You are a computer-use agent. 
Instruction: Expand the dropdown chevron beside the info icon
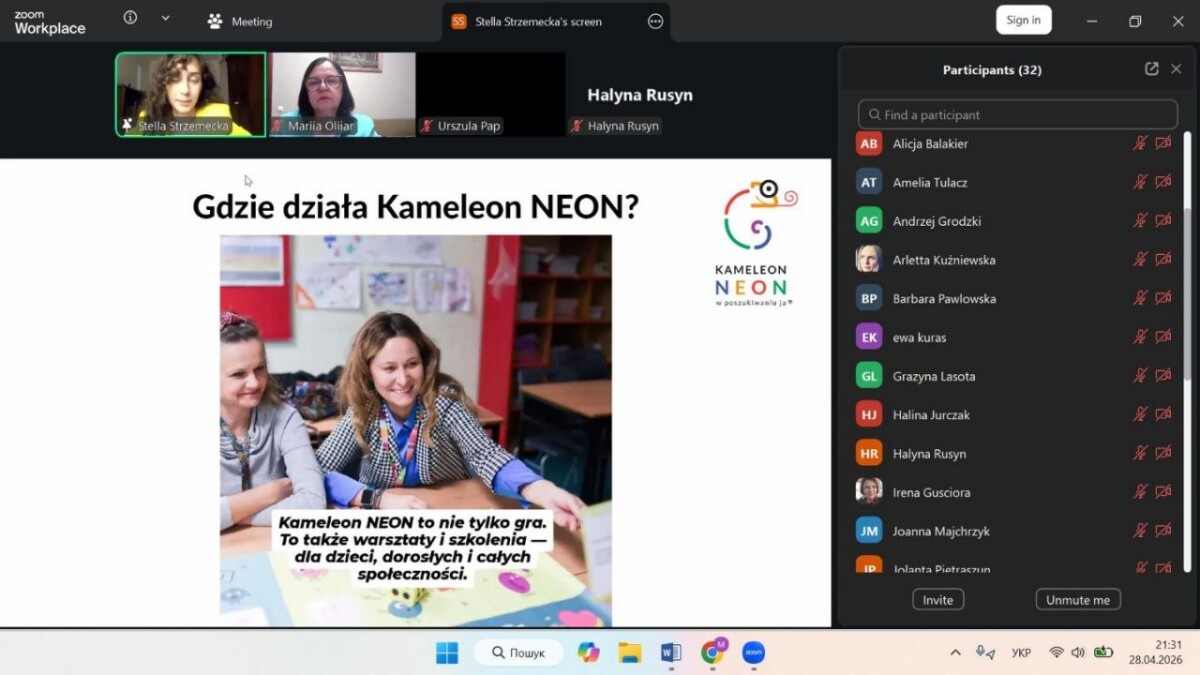pos(165,18)
